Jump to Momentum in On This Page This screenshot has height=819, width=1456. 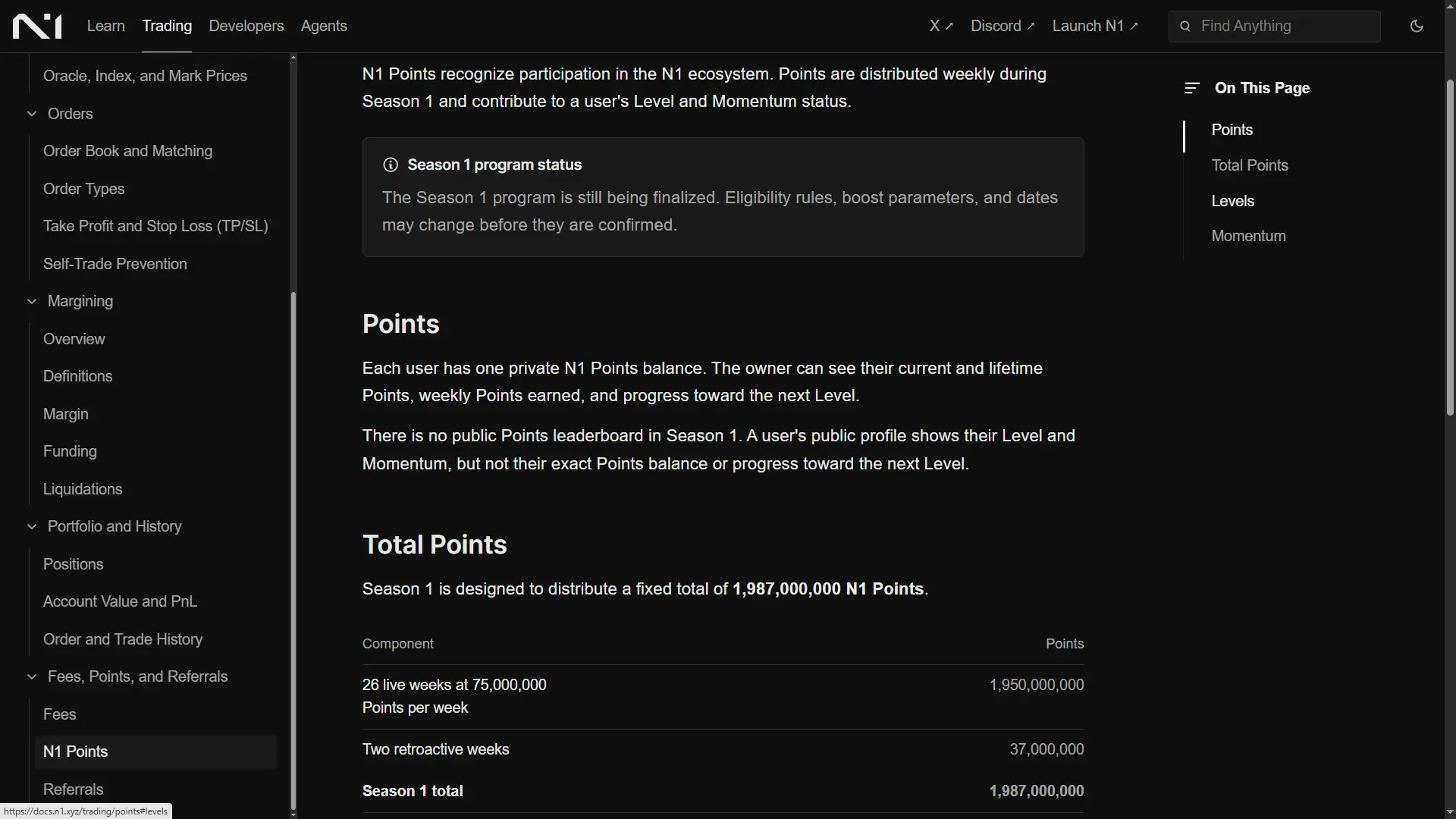pyautogui.click(x=1248, y=236)
